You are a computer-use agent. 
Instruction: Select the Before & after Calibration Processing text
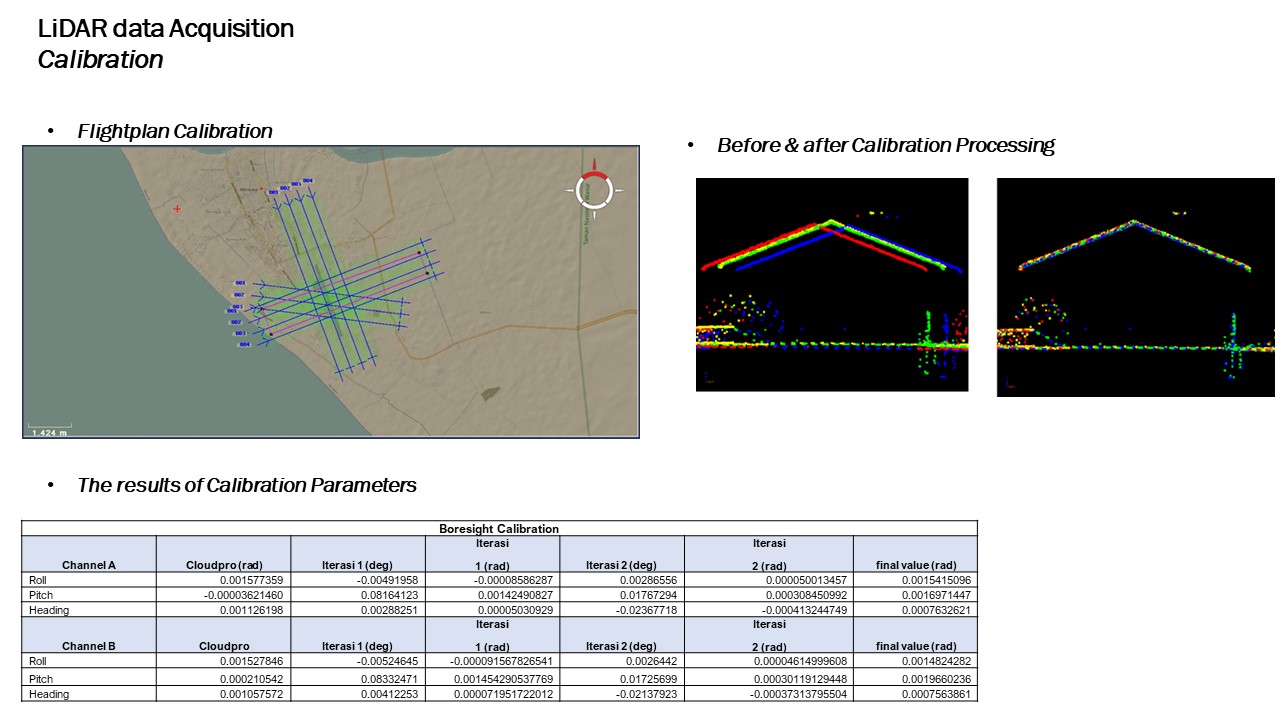(x=885, y=145)
